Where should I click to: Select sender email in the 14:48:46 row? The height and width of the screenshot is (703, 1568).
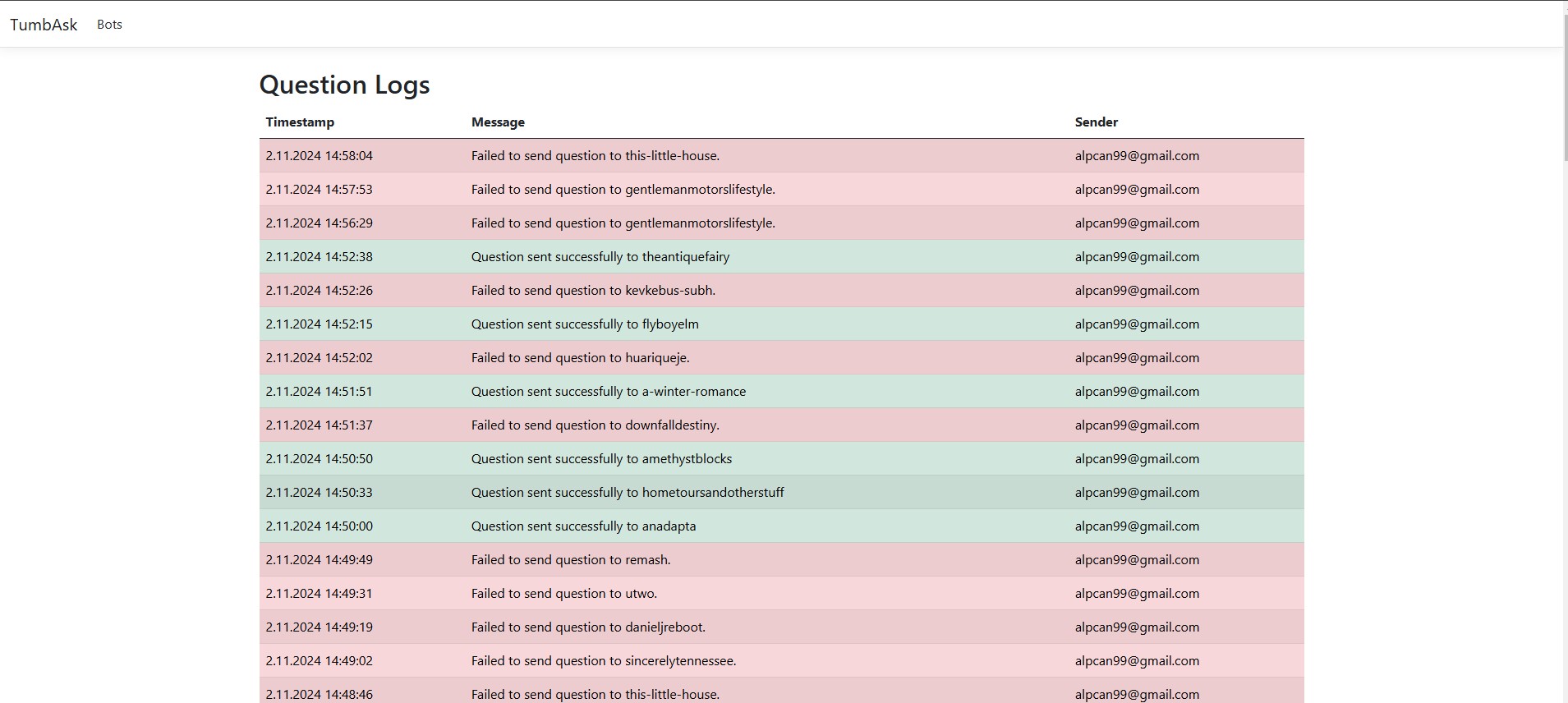[x=1137, y=695]
